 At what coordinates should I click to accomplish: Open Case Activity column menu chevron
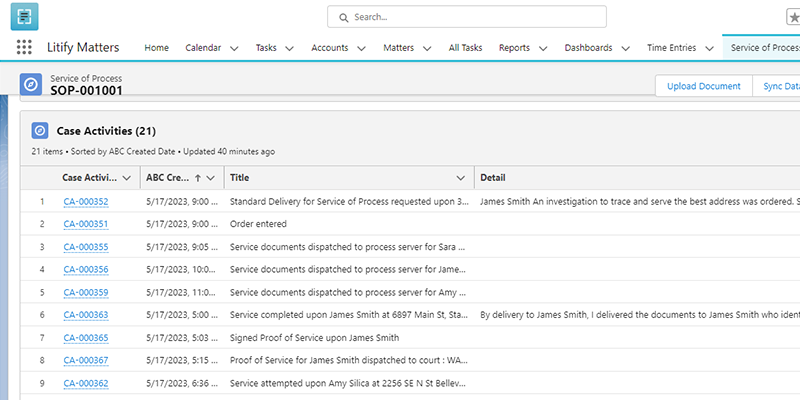127,178
